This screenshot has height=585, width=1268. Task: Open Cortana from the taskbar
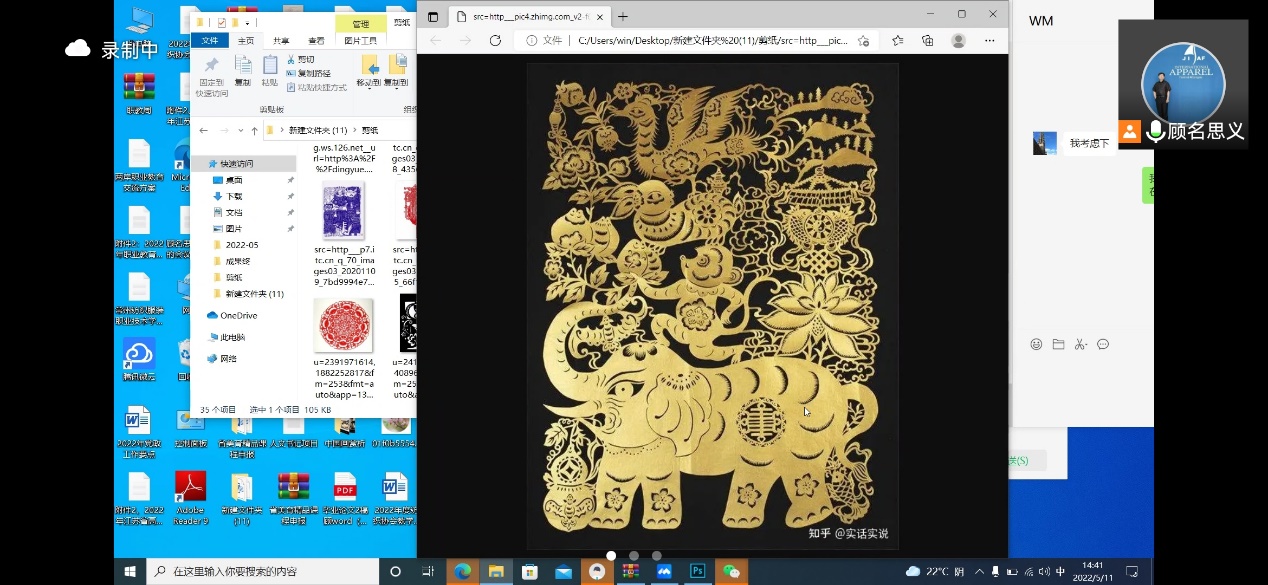(395, 571)
